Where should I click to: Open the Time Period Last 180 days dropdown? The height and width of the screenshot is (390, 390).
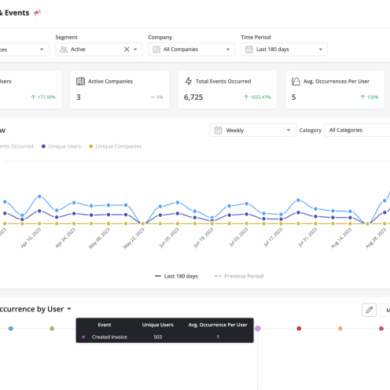point(284,49)
